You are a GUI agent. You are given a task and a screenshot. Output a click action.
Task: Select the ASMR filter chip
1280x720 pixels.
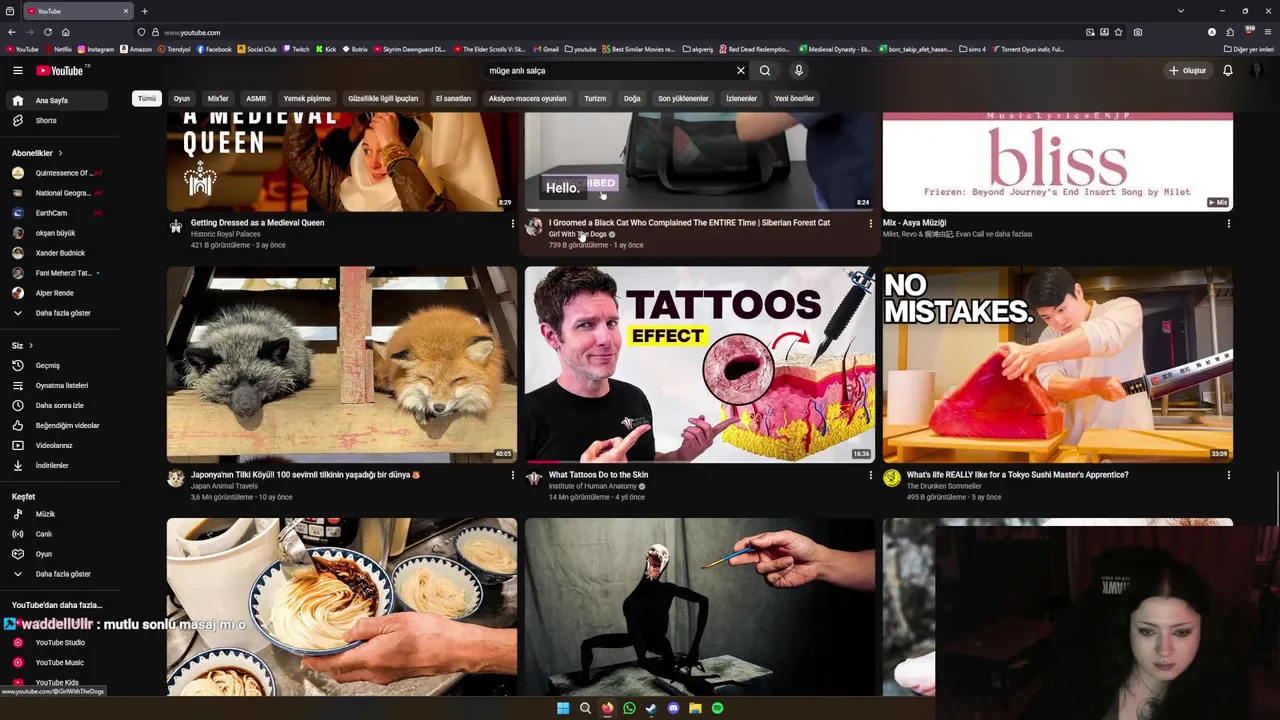click(256, 98)
